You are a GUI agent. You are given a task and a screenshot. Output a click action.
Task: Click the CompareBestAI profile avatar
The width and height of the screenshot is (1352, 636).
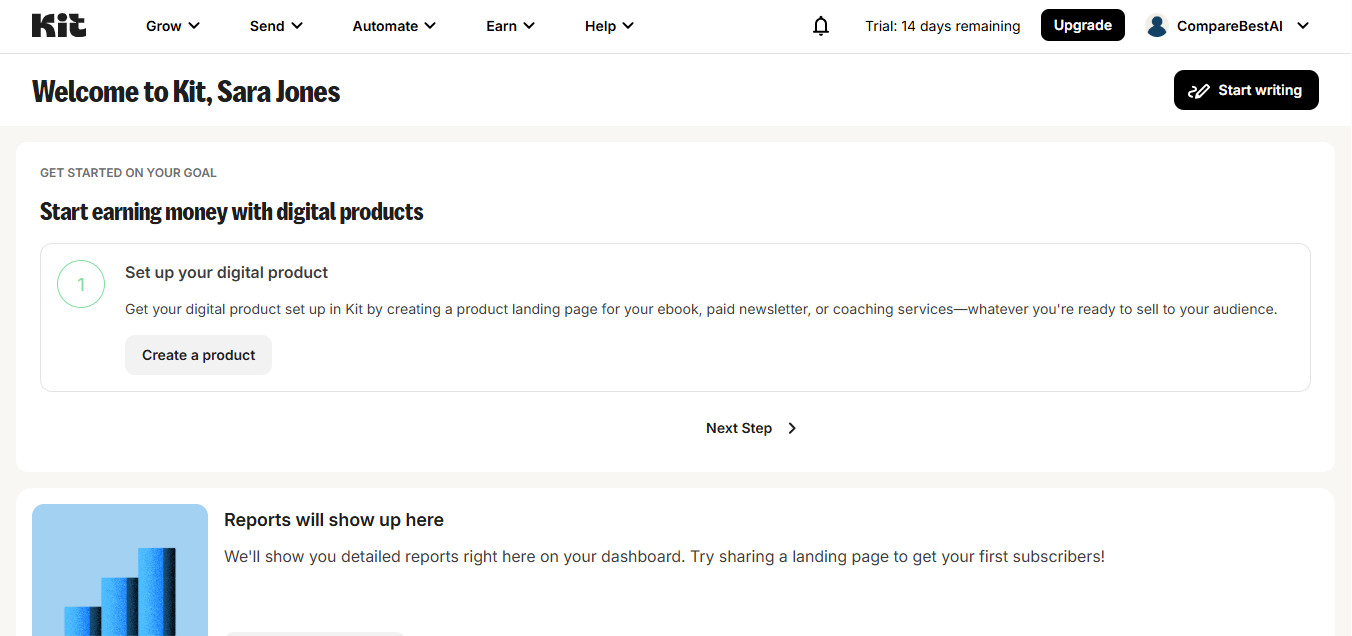coord(1157,26)
